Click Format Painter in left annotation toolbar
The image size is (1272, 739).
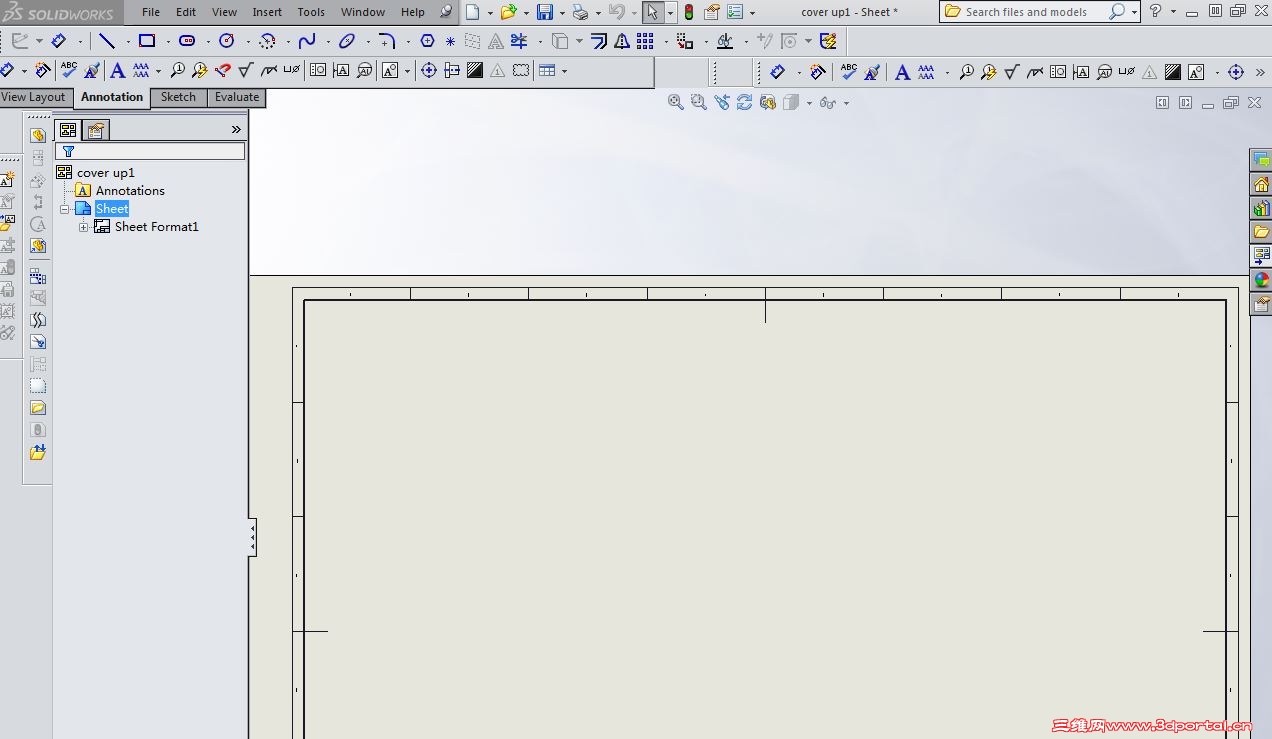[92, 71]
